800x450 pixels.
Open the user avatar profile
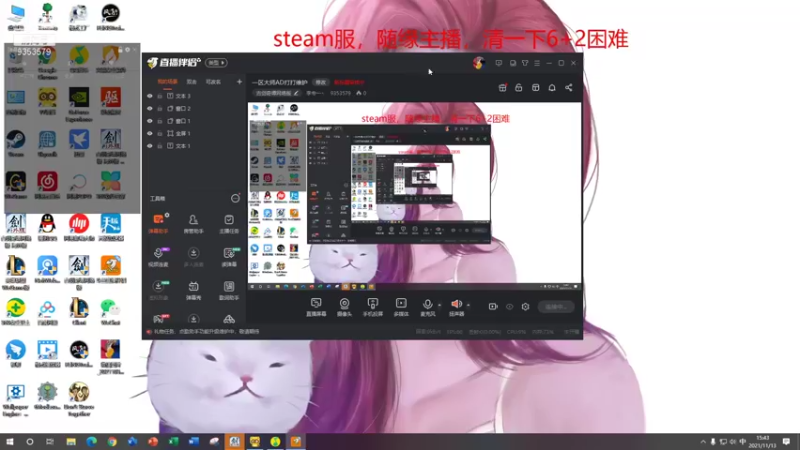(478, 63)
